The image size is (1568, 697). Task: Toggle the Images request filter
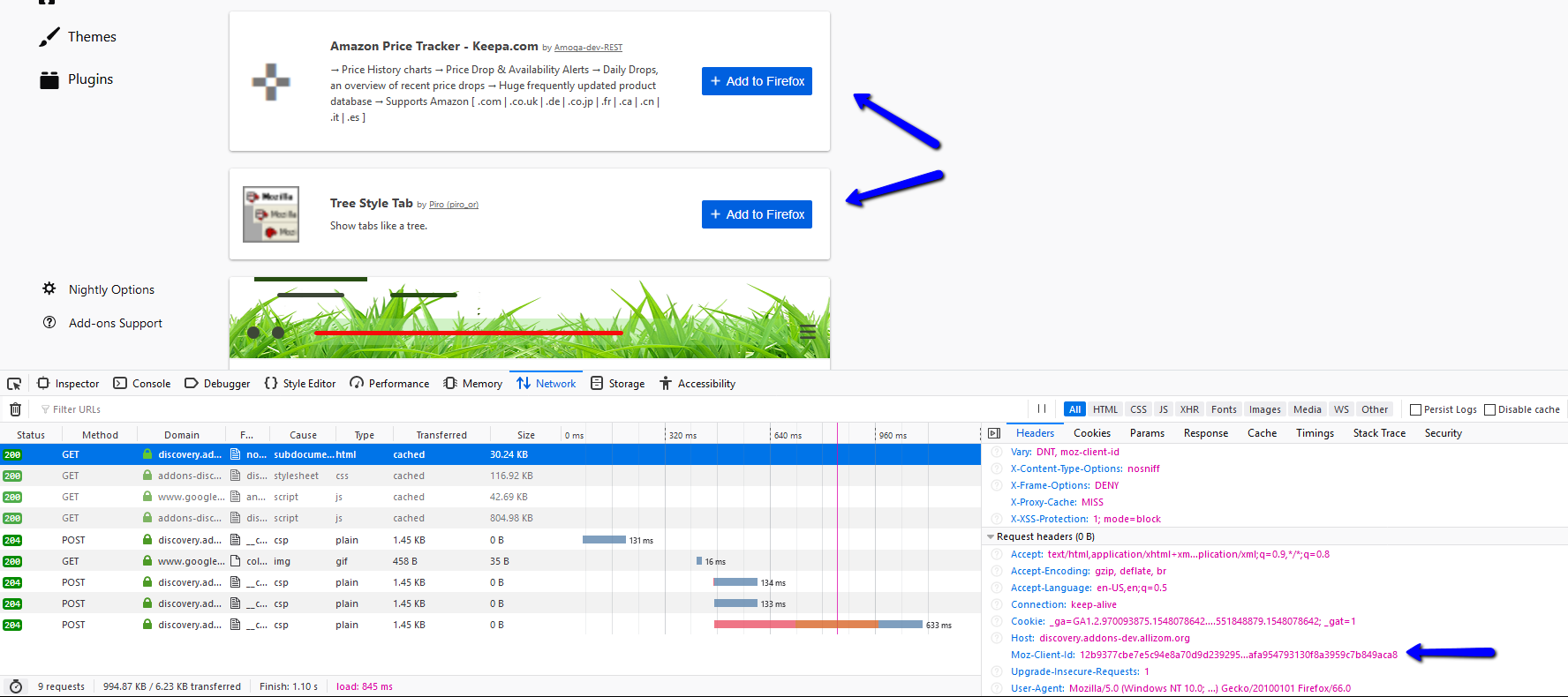1265,409
